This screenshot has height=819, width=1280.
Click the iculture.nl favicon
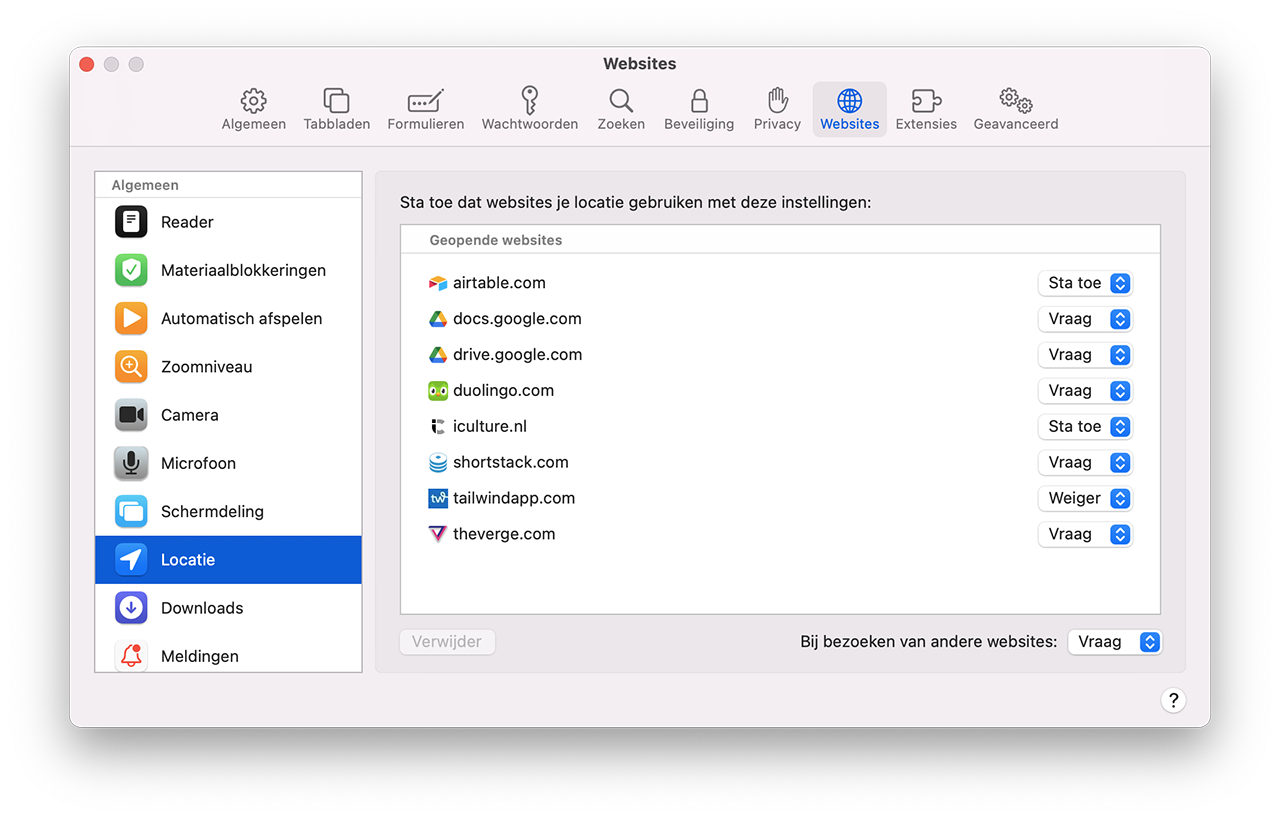(438, 427)
